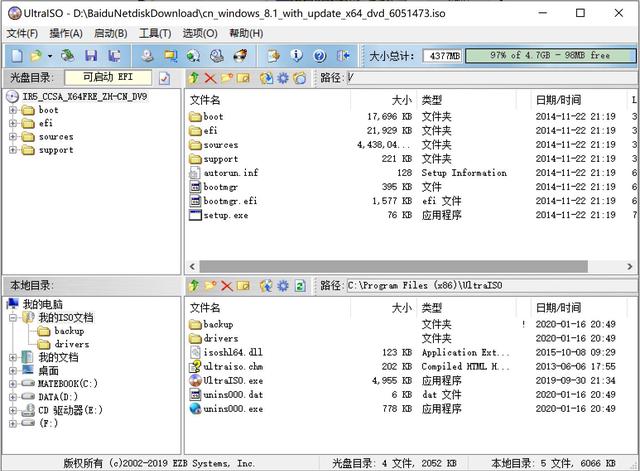Viewport: 640px width, 471px height.
Task: Click the burn CD/DVD image icon
Action: click(240, 56)
